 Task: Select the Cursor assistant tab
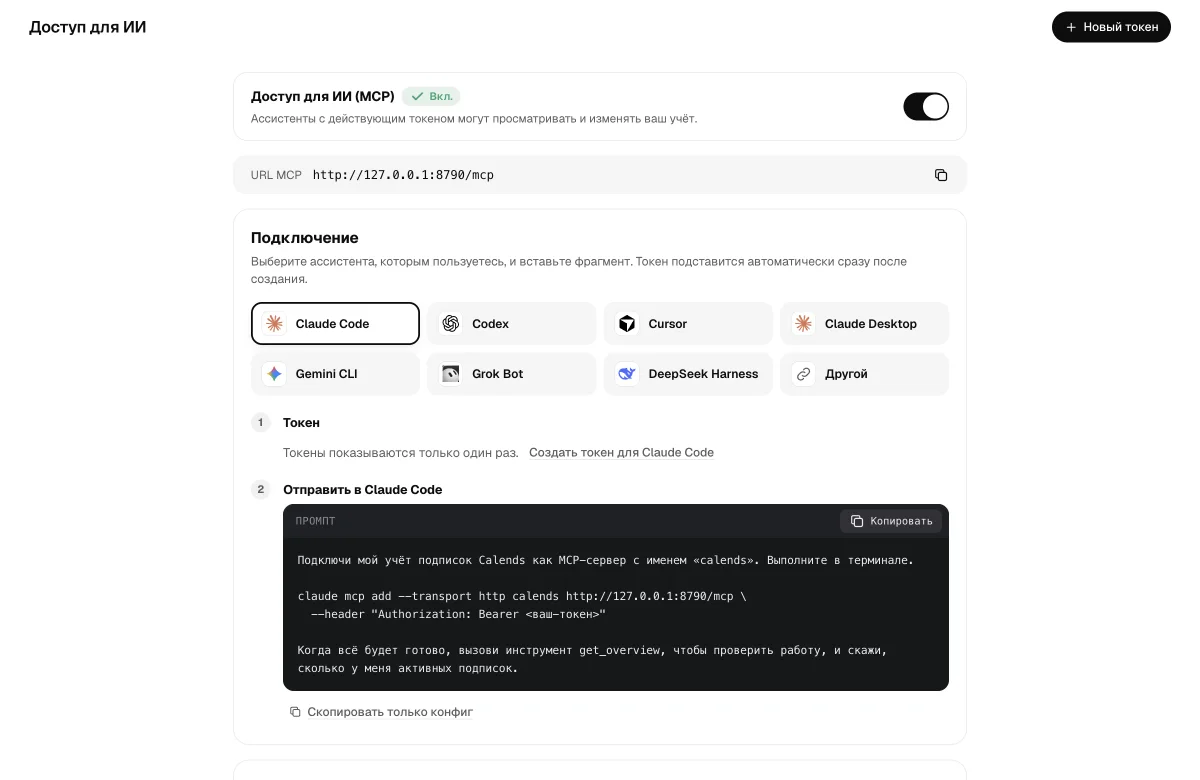pyautogui.click(x=688, y=324)
